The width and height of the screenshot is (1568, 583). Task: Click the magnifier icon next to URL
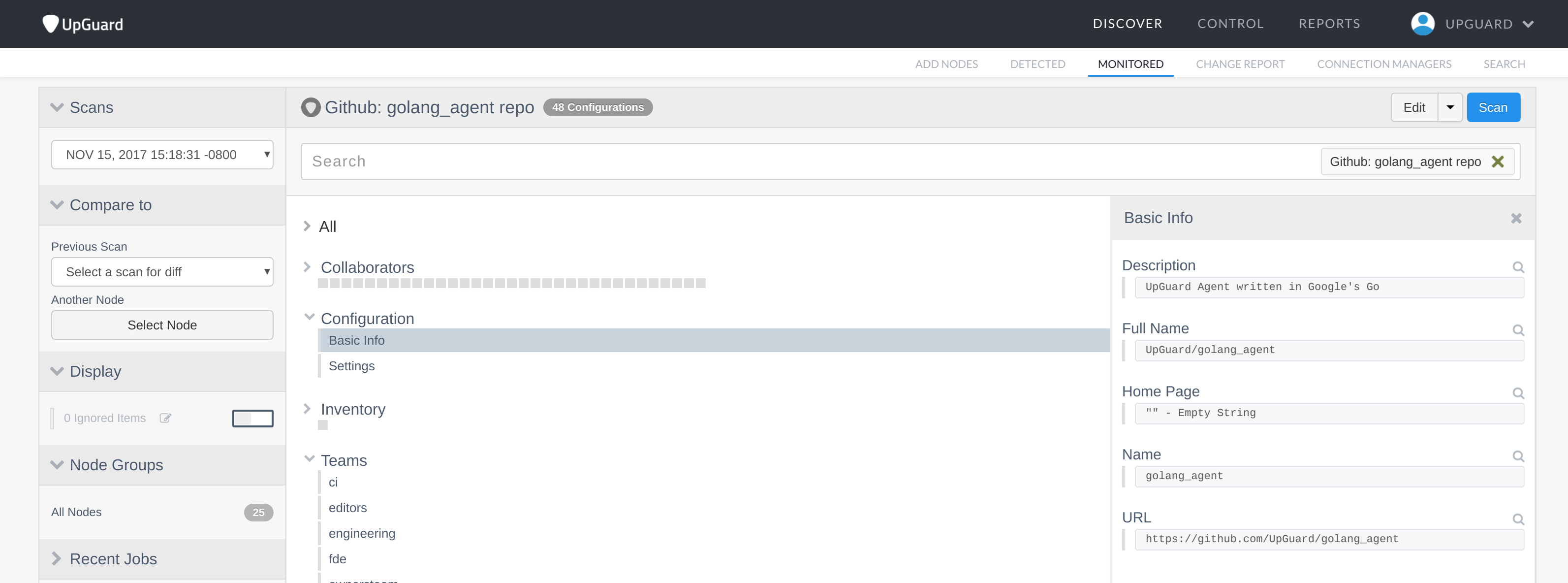(x=1518, y=519)
